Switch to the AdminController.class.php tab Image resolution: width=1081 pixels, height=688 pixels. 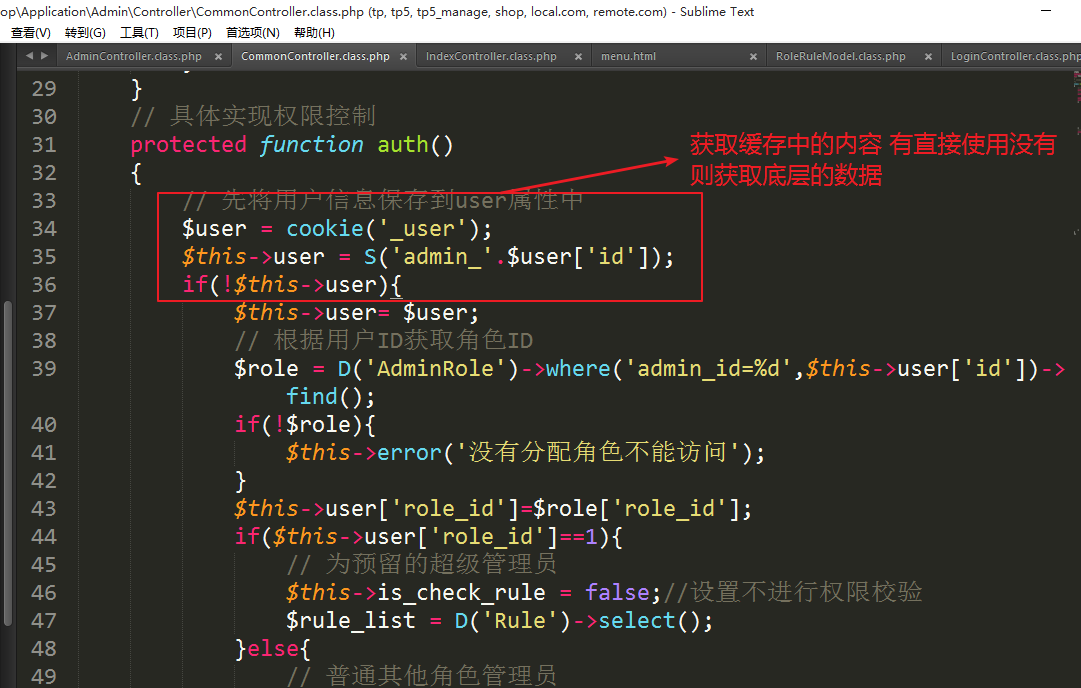point(133,57)
